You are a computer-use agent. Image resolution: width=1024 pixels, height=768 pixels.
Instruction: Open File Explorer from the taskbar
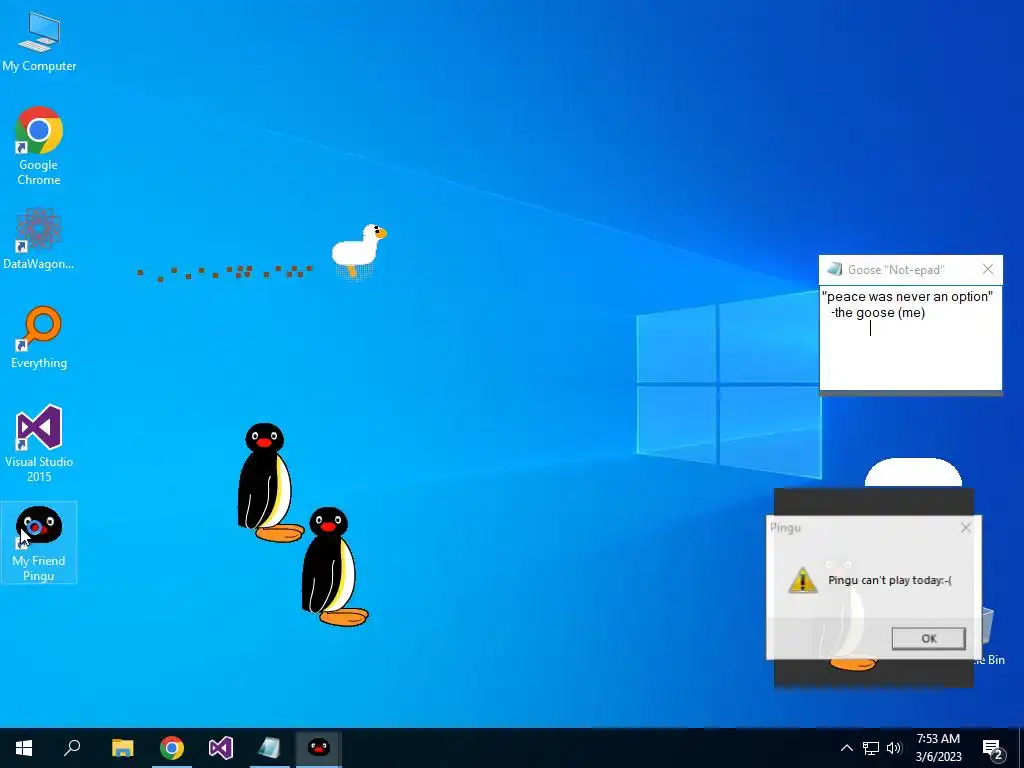coord(122,748)
